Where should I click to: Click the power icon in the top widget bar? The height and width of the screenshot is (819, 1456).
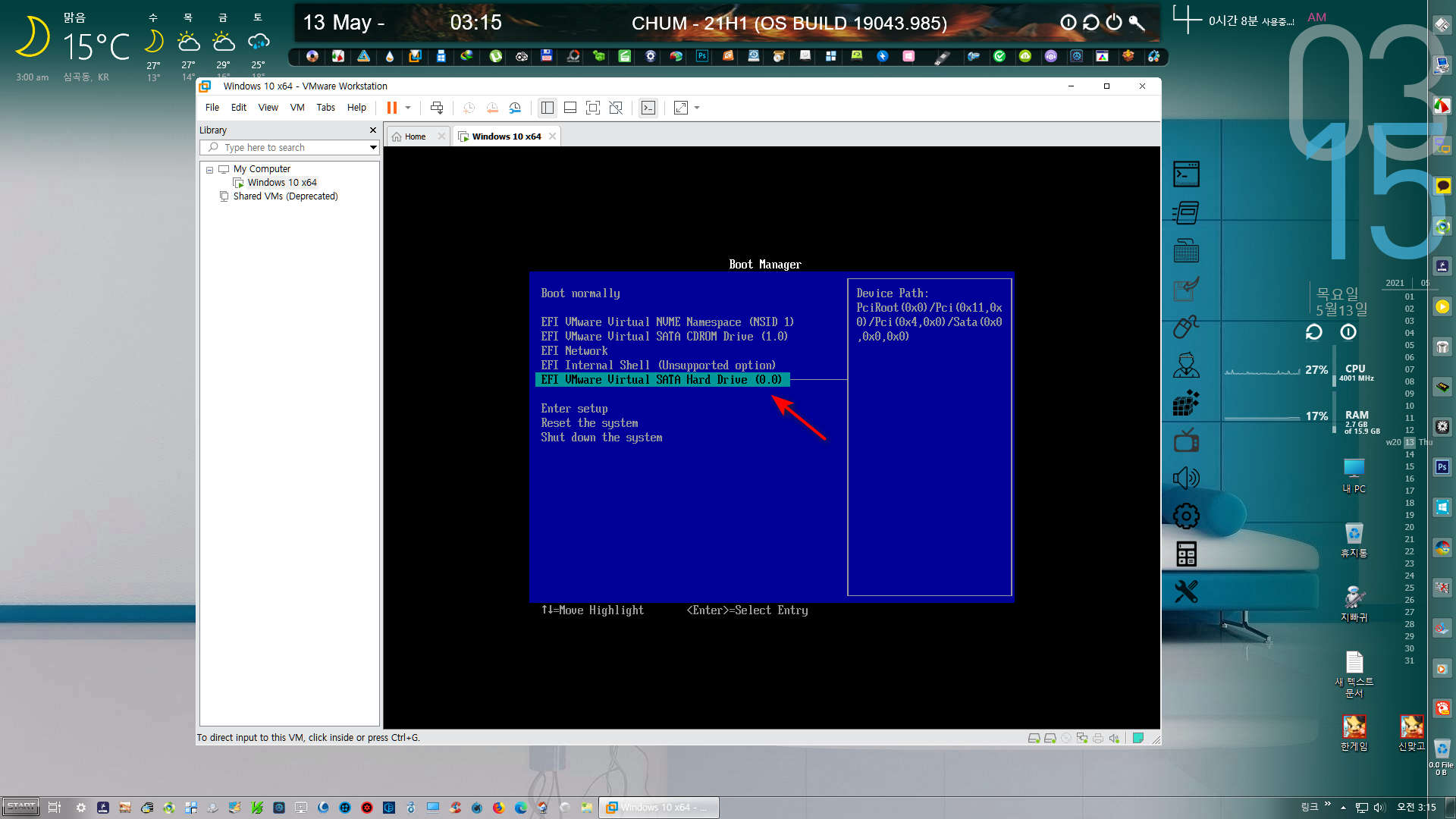pos(1113,23)
